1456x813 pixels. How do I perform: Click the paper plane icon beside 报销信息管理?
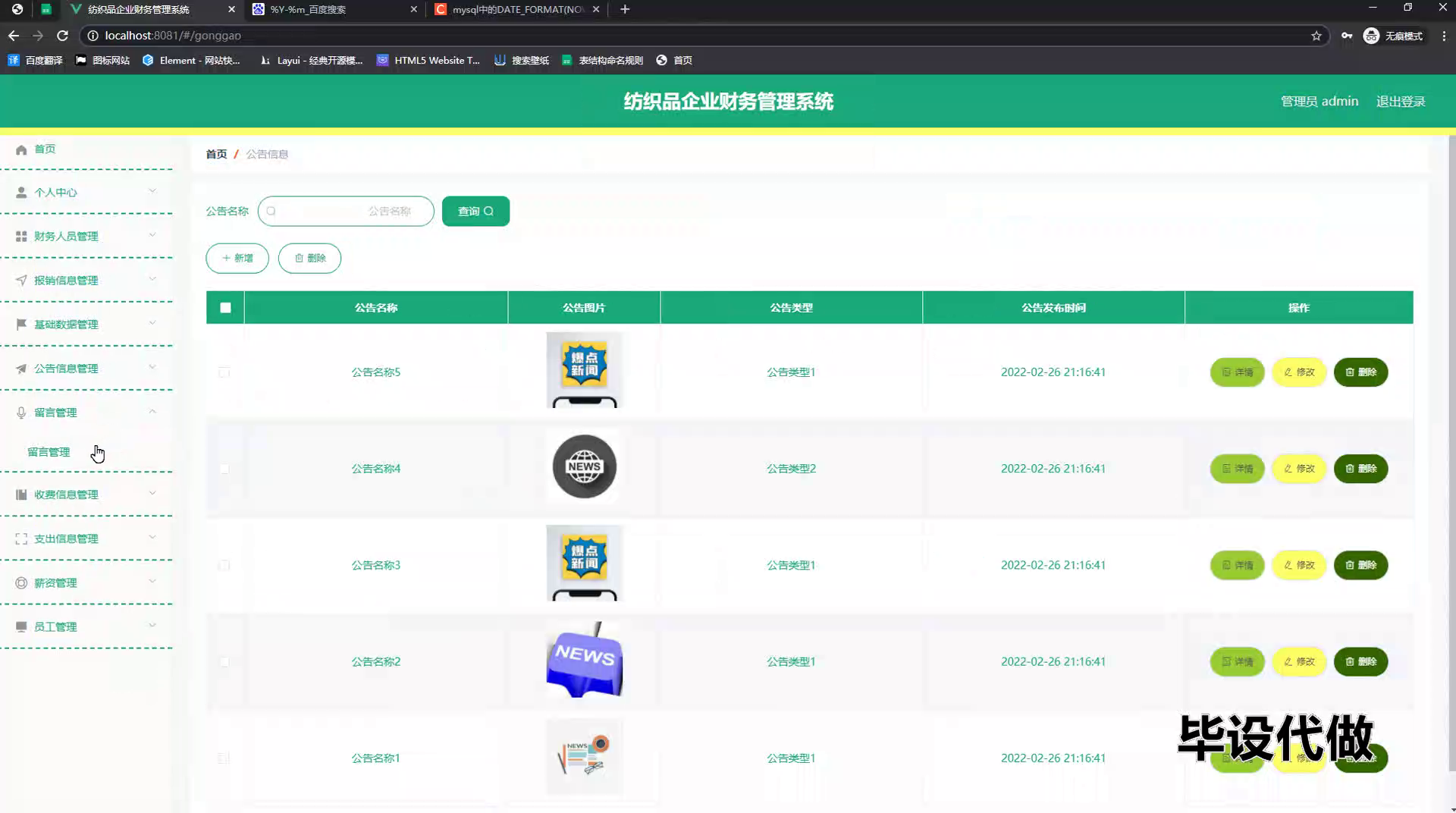point(21,281)
